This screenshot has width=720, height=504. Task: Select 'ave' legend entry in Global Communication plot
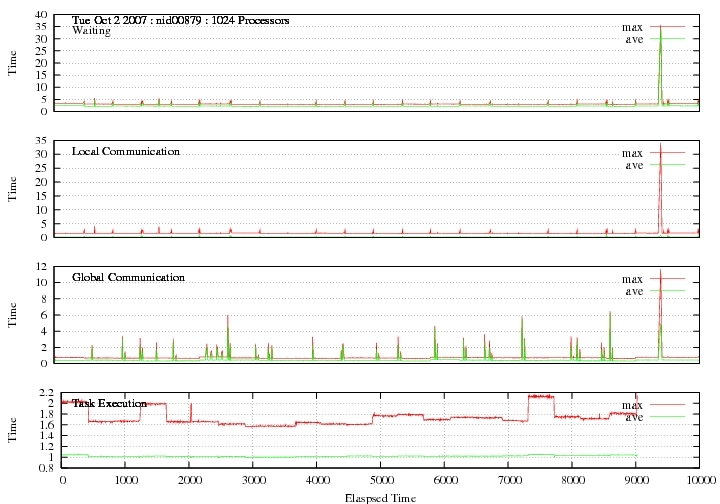[634, 291]
